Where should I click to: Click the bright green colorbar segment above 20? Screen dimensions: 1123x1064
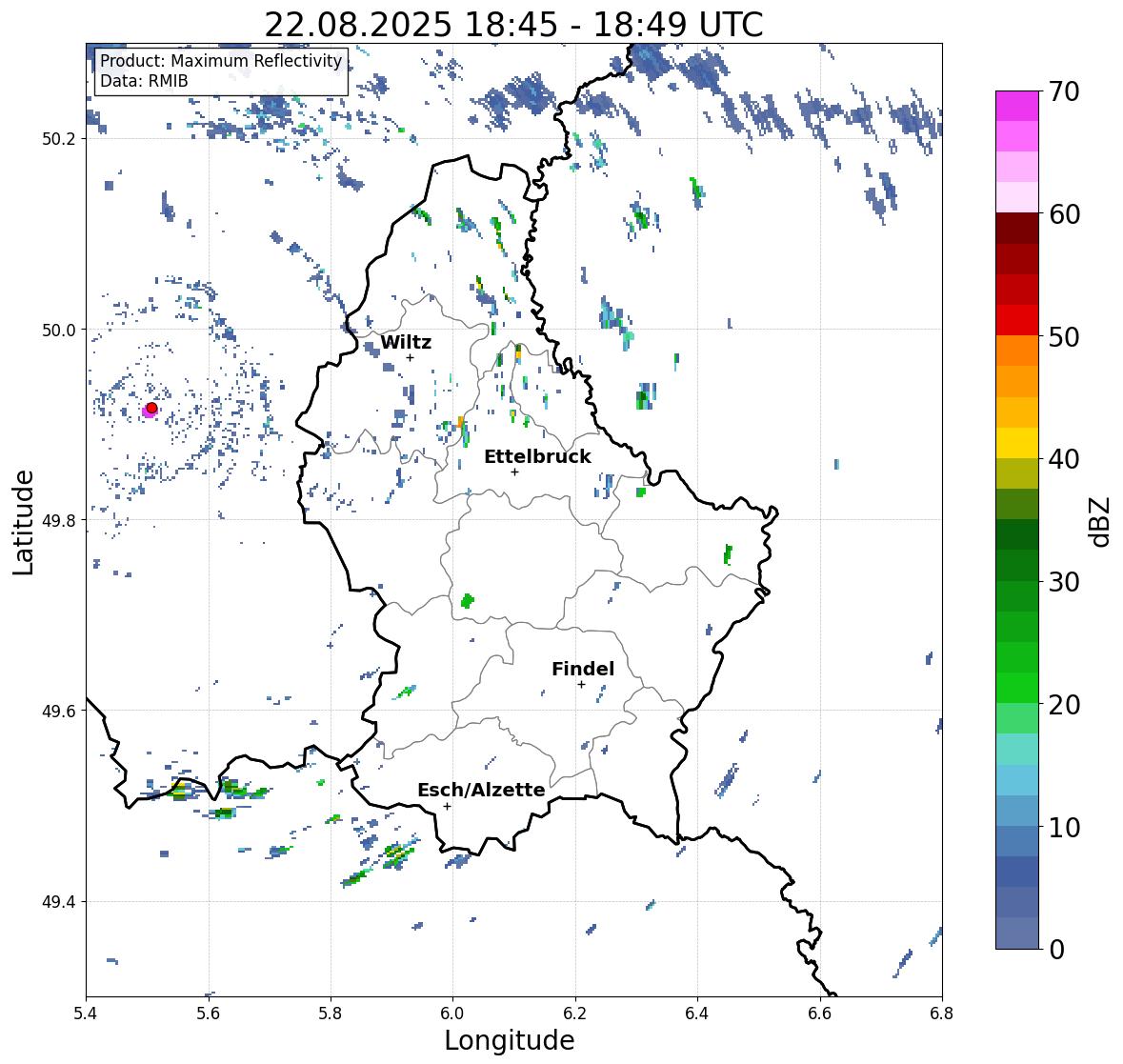(x=1017, y=688)
